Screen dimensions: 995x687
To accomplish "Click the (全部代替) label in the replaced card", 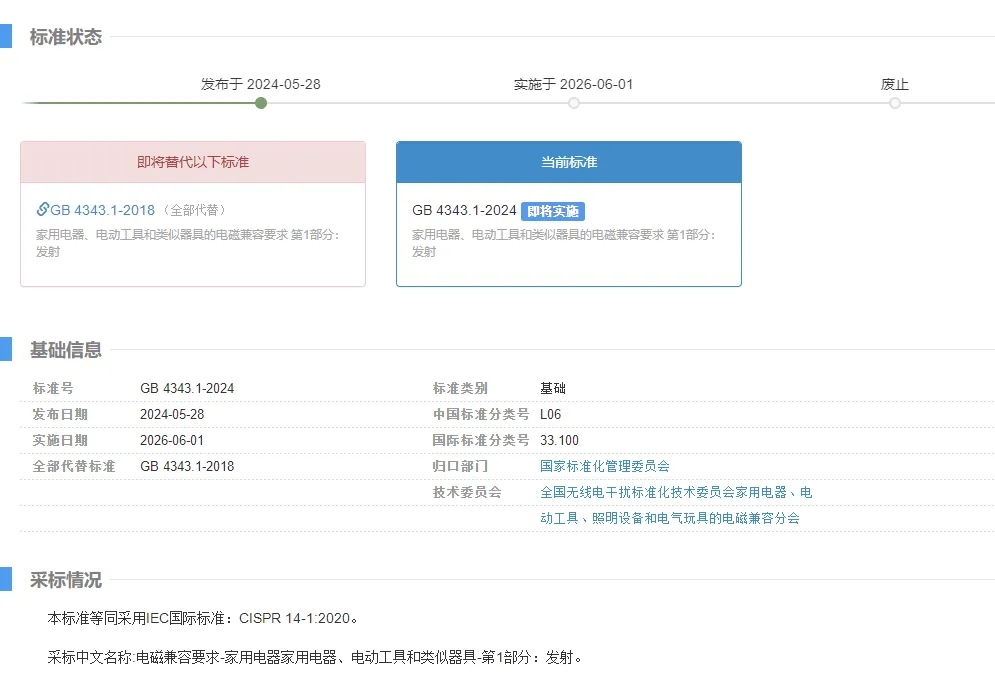I will (194, 211).
